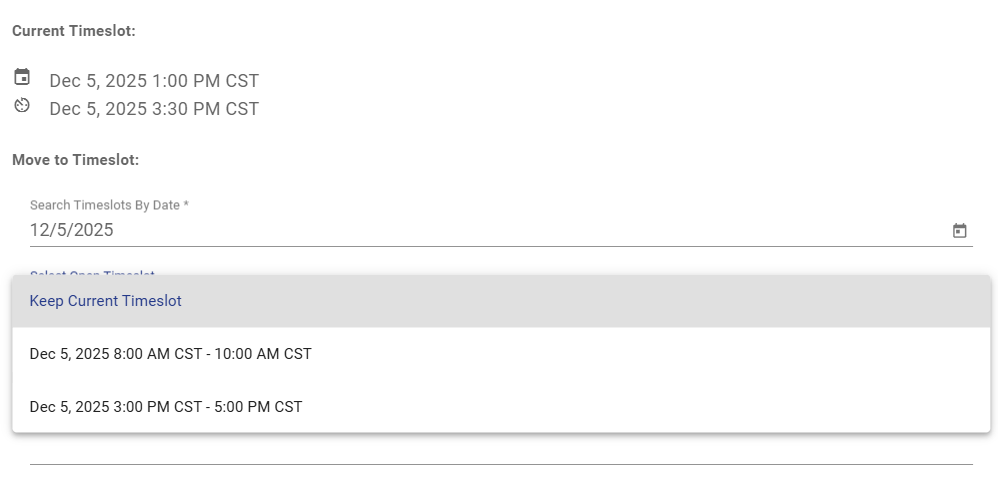The image size is (998, 499).
Task: Choose the 8:00 AM - 10:00 AM timeslot
Action: pyautogui.click(x=171, y=354)
